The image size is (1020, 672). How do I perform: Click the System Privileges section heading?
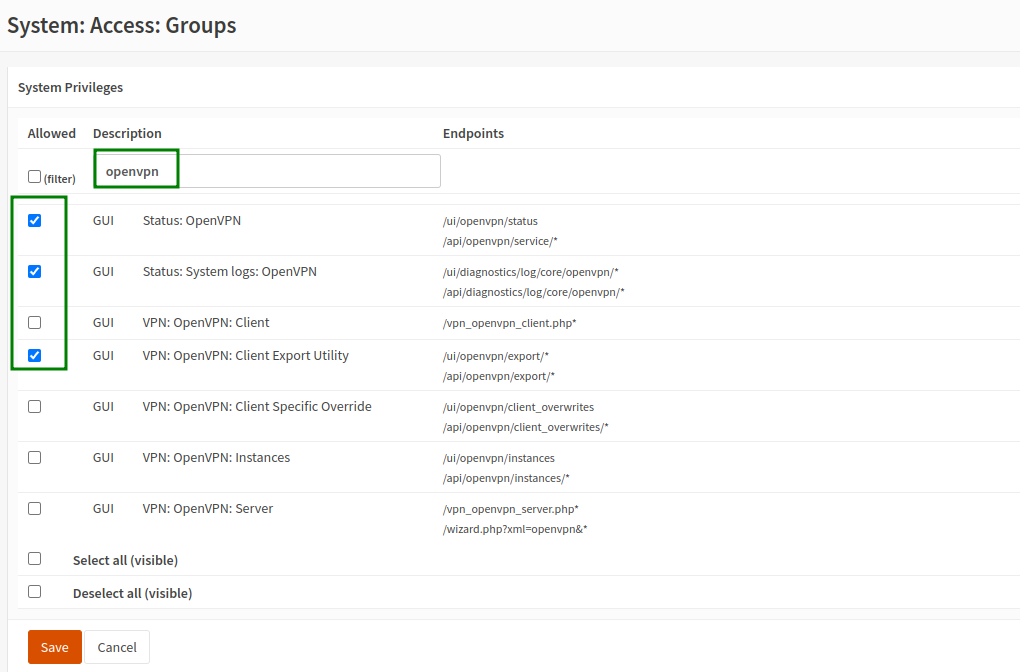coord(70,87)
